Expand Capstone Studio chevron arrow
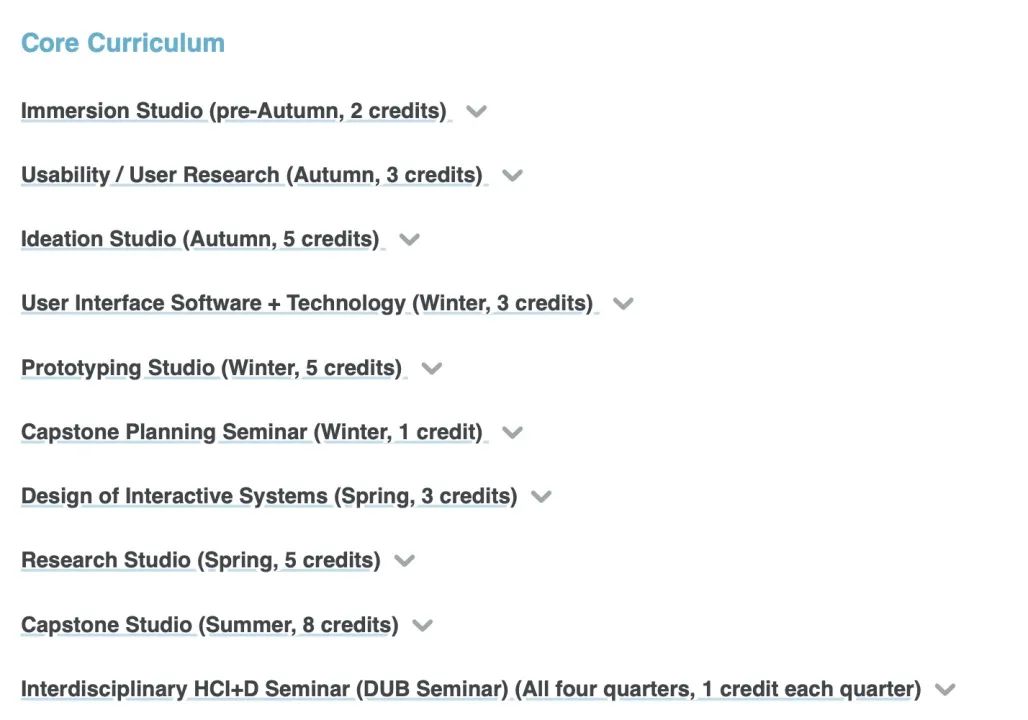This screenshot has width=1028, height=720. (423, 626)
